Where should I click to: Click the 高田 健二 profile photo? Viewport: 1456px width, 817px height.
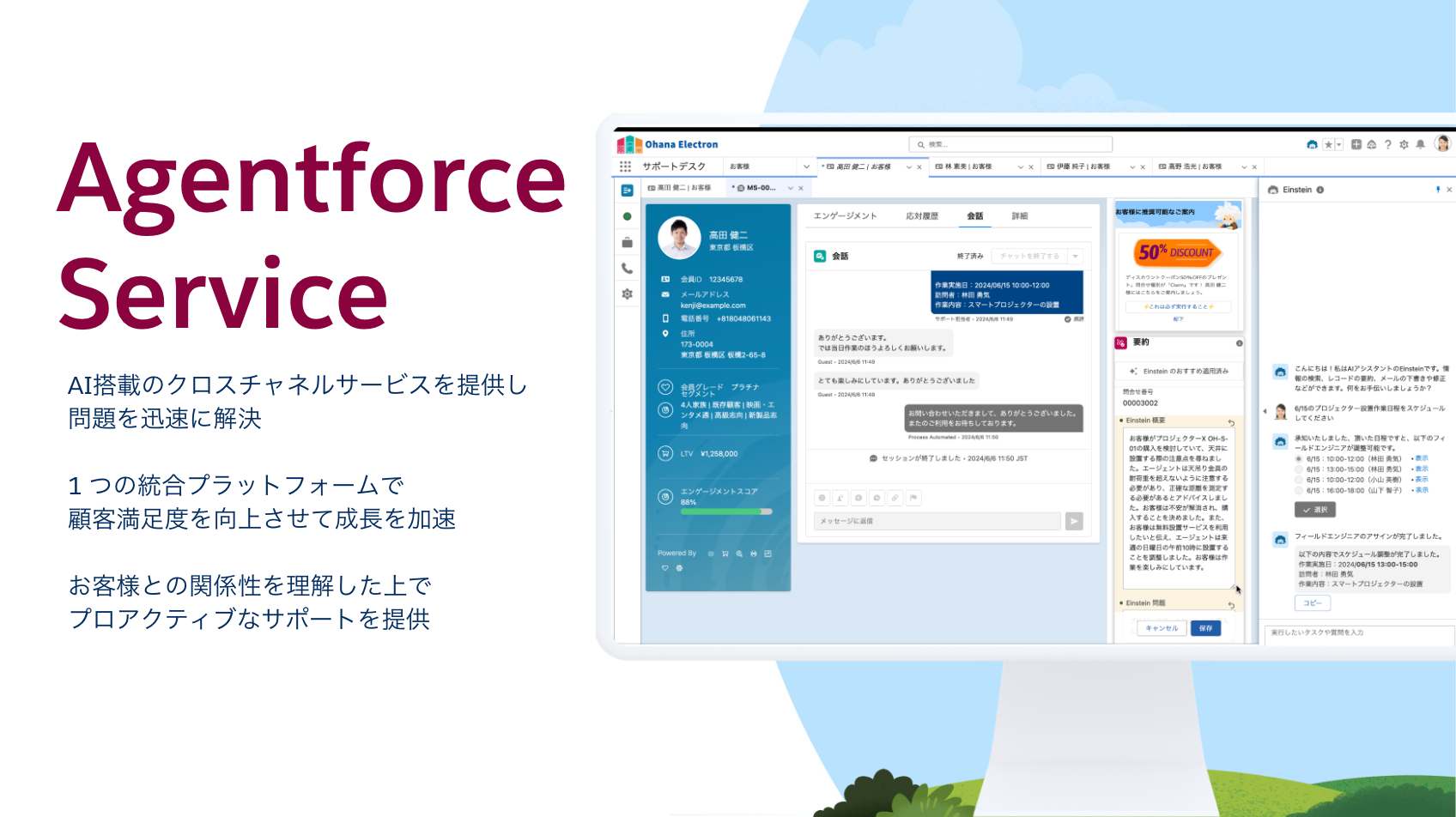pos(679,238)
